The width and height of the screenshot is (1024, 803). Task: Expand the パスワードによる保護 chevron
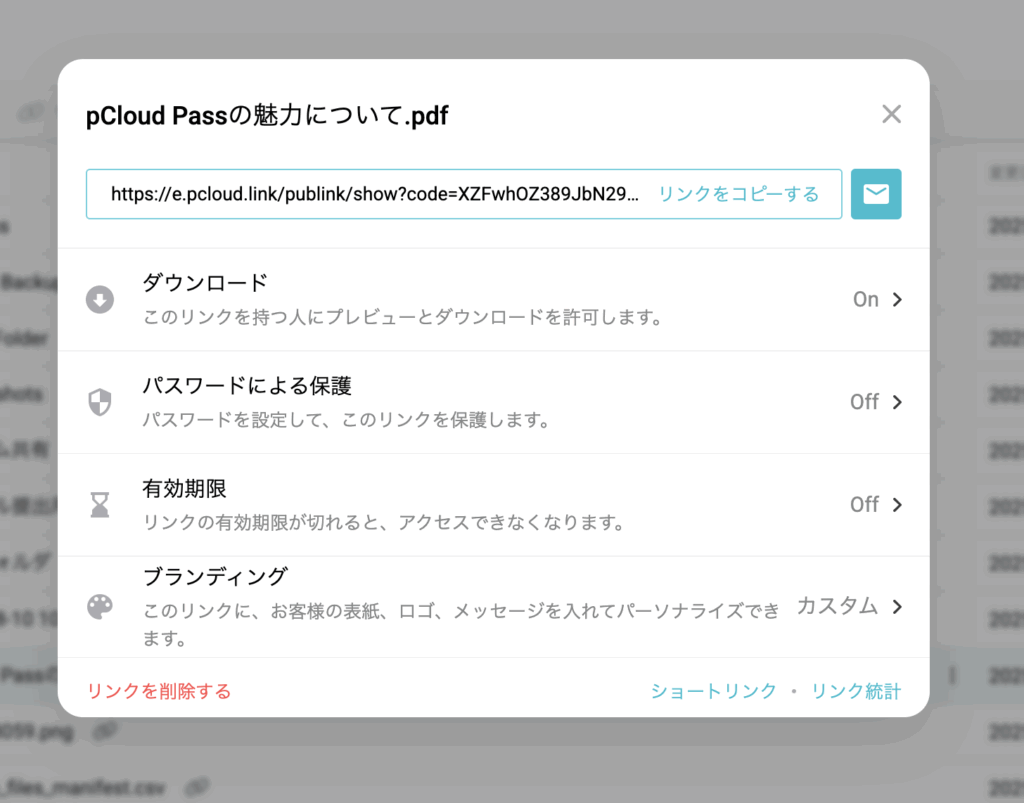pos(897,402)
